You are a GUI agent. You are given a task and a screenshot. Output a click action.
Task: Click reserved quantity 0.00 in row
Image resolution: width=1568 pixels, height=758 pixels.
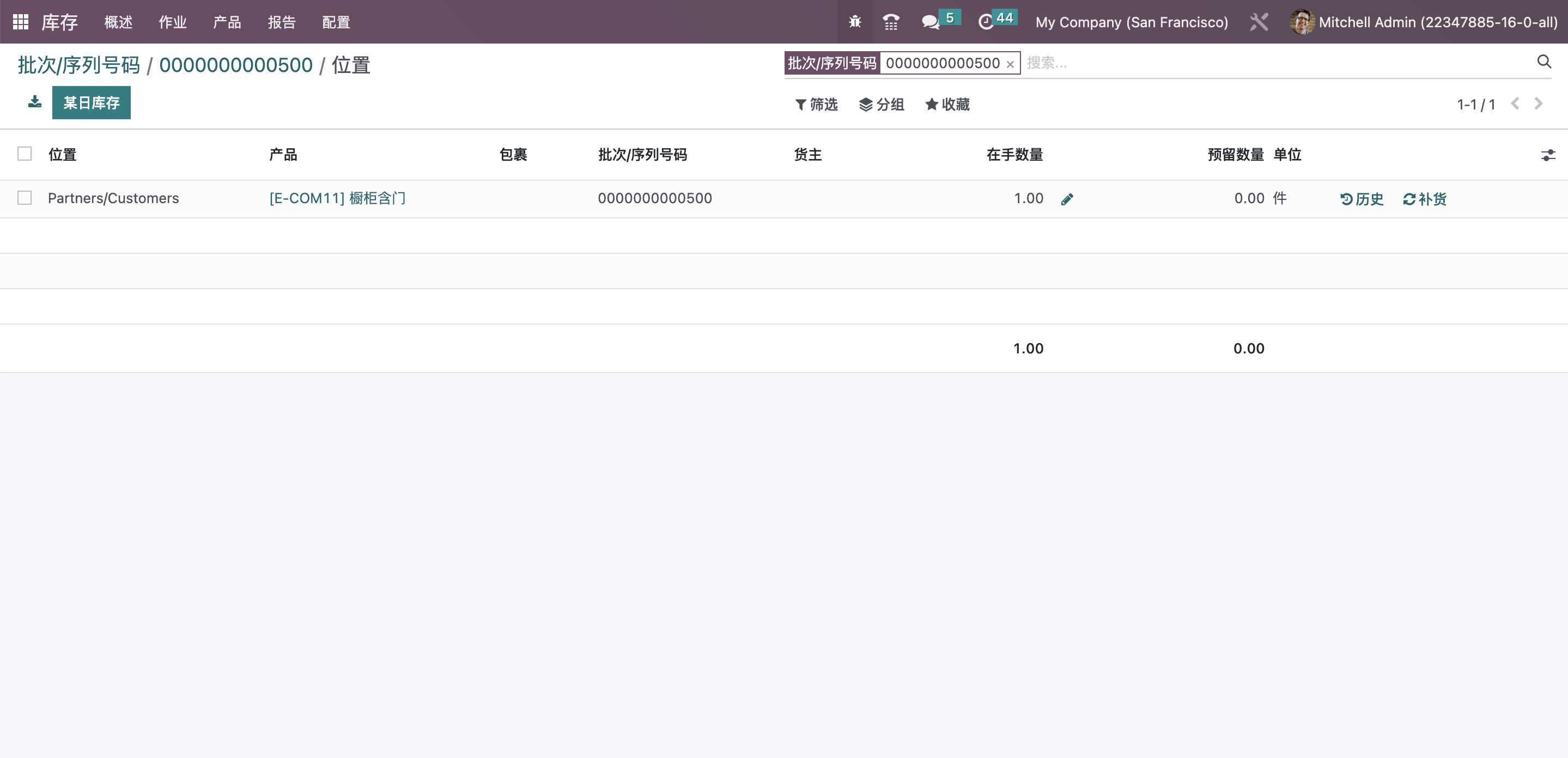[1249, 198]
